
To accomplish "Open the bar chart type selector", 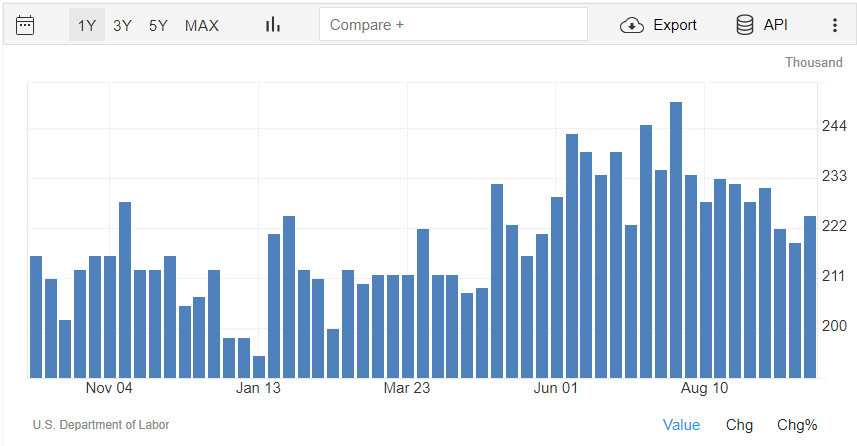I will (x=273, y=25).
